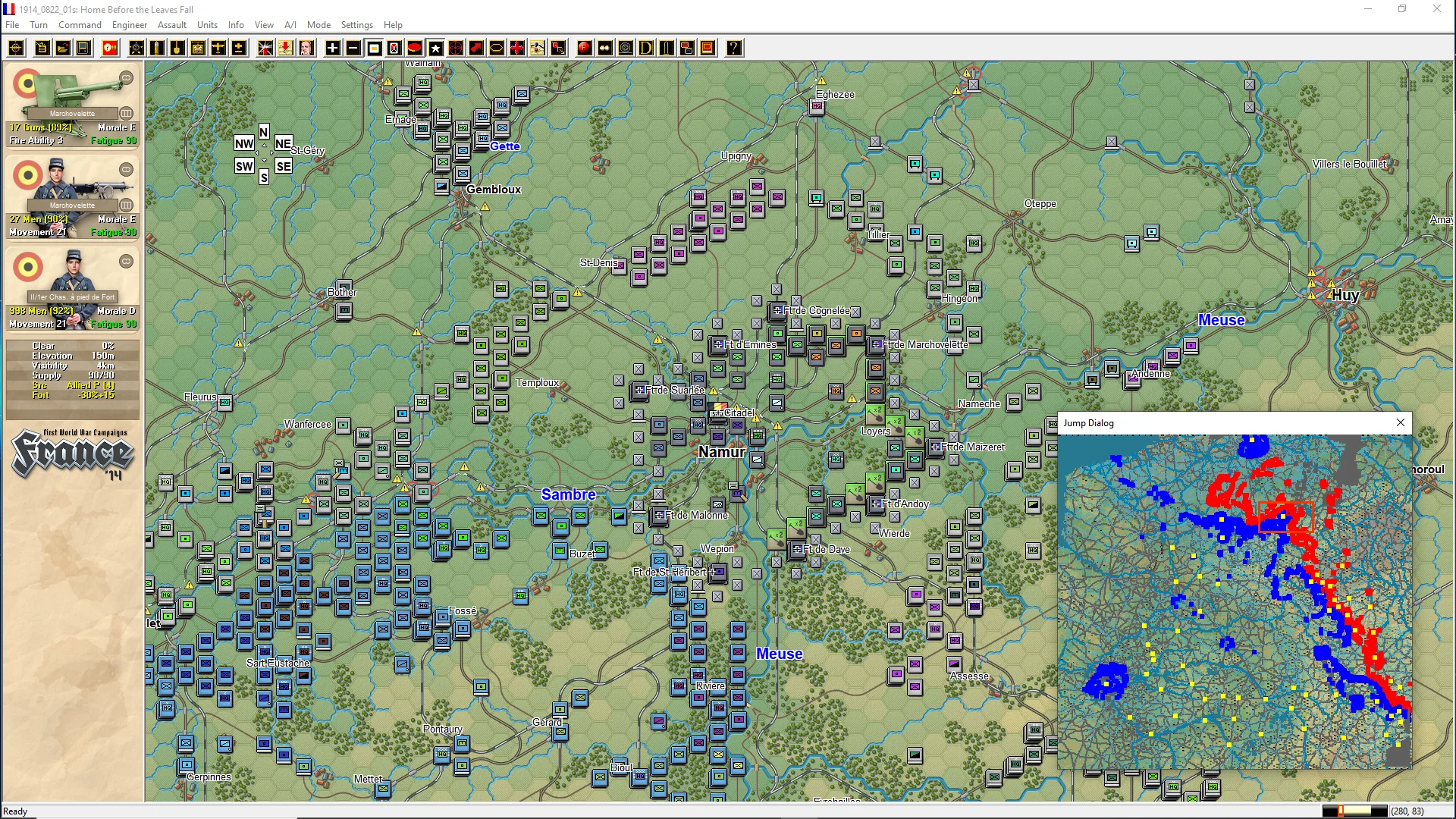Click the France '14 logo
The image size is (1456, 819).
click(x=73, y=453)
